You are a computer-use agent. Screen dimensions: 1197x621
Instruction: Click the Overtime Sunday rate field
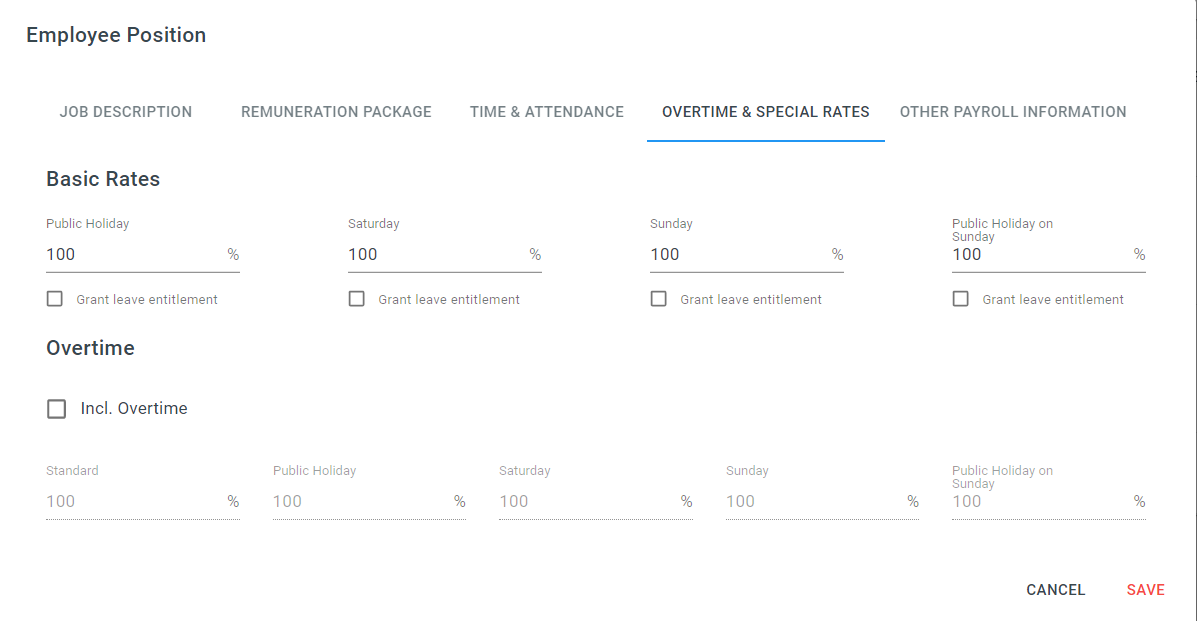pos(822,502)
